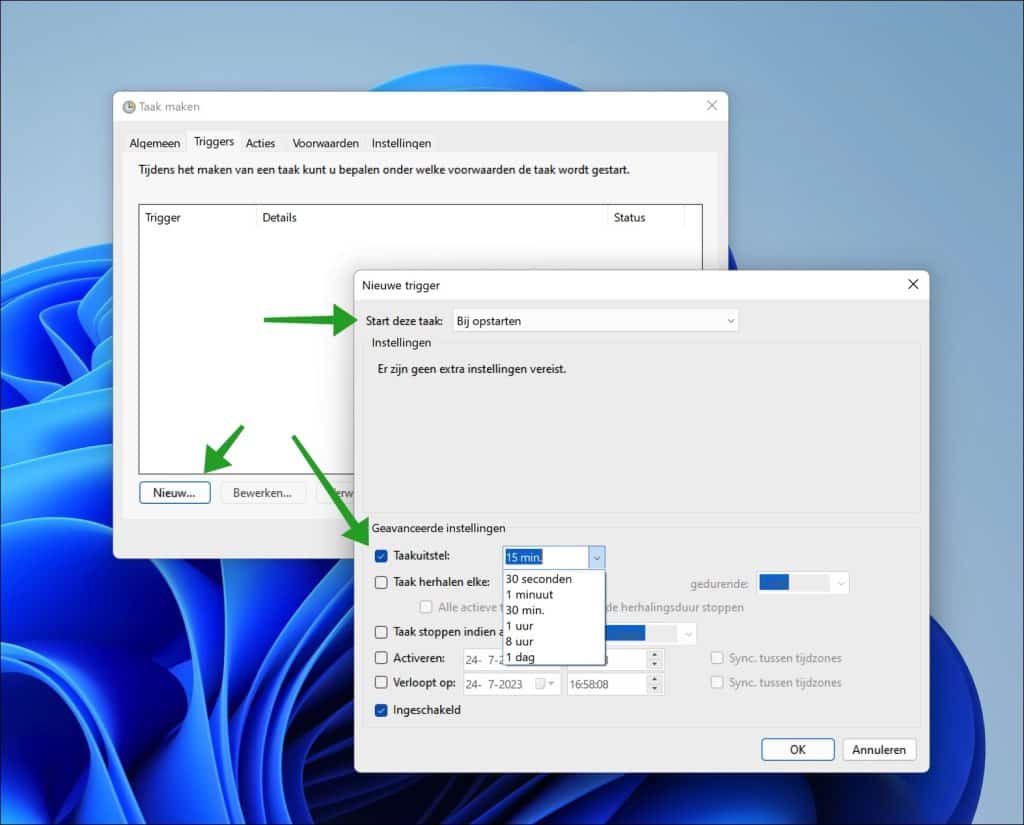Increment the expiration time with the up stepper

click(x=655, y=679)
